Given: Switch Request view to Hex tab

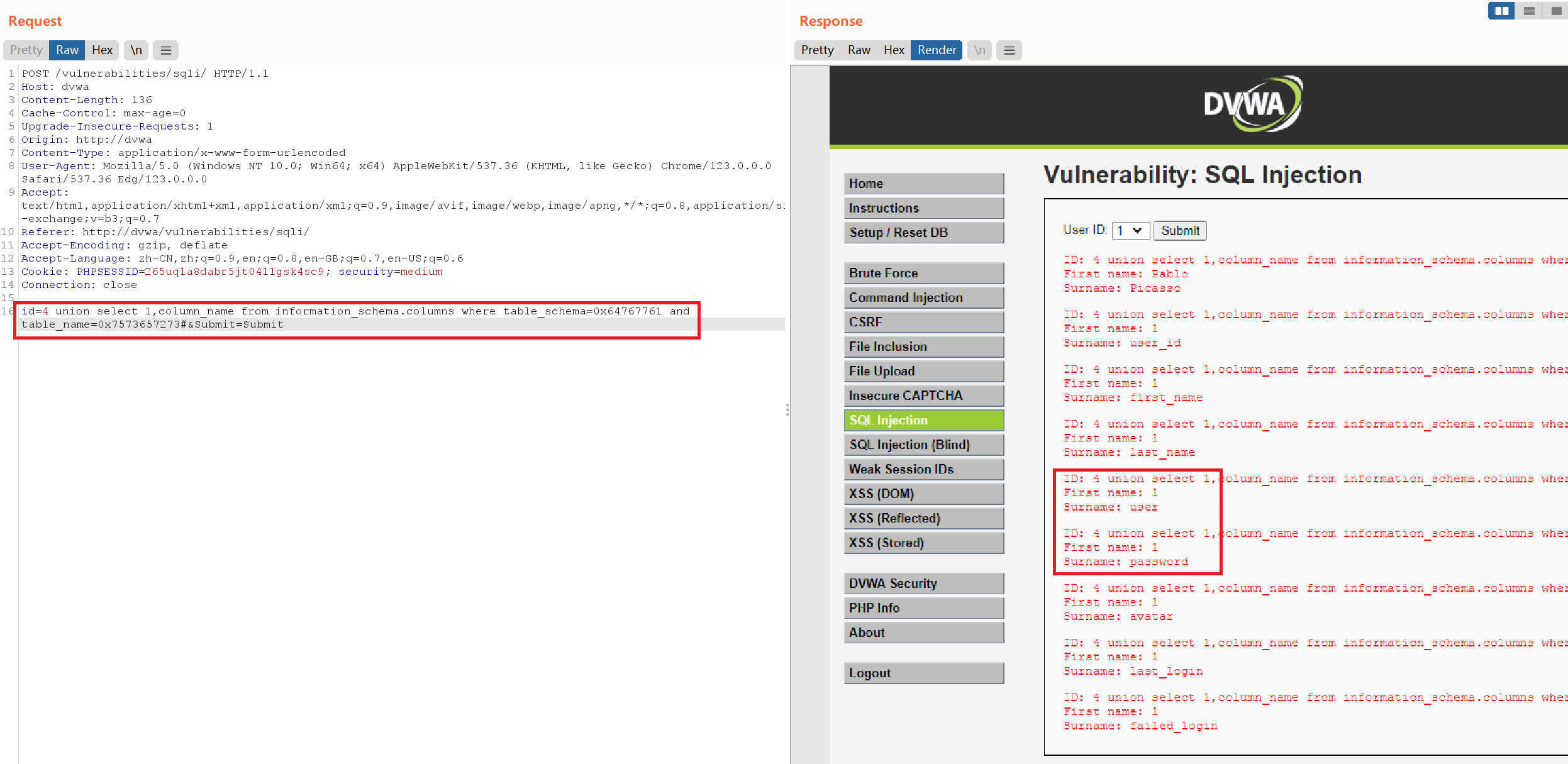Looking at the screenshot, I should point(102,50).
